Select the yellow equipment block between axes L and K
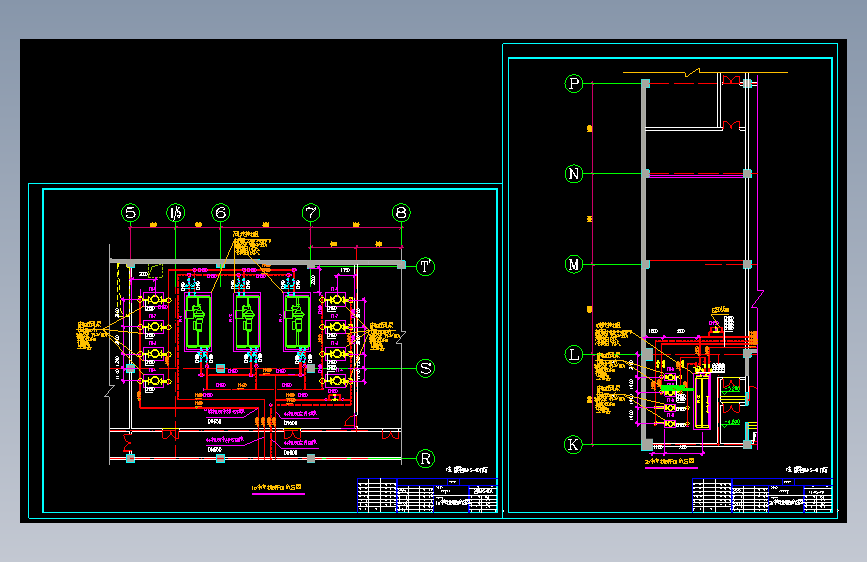Screen dimensions: 867x562 pyautogui.click(x=702, y=401)
